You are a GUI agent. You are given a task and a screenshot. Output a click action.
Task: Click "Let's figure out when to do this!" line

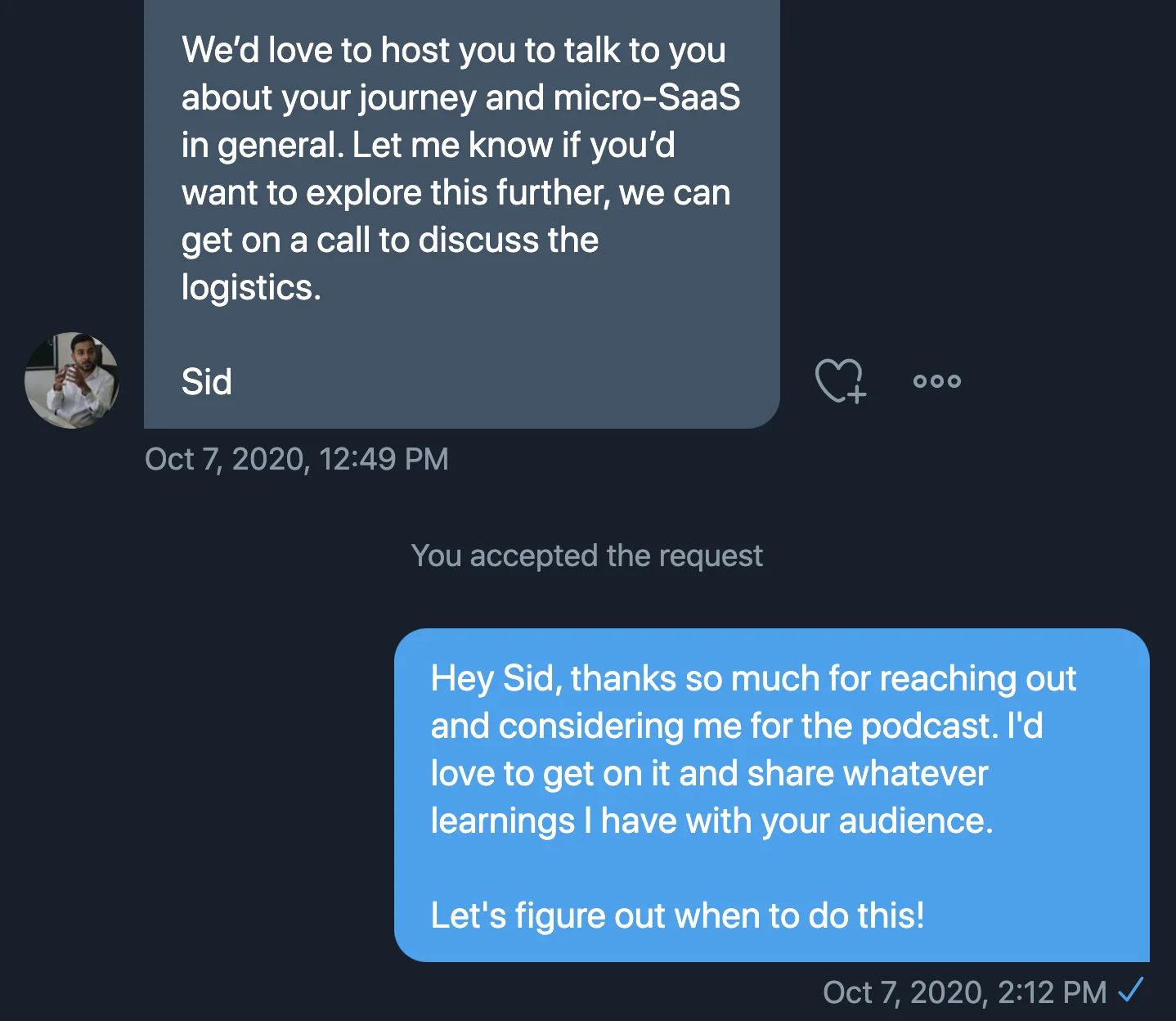[x=677, y=915]
